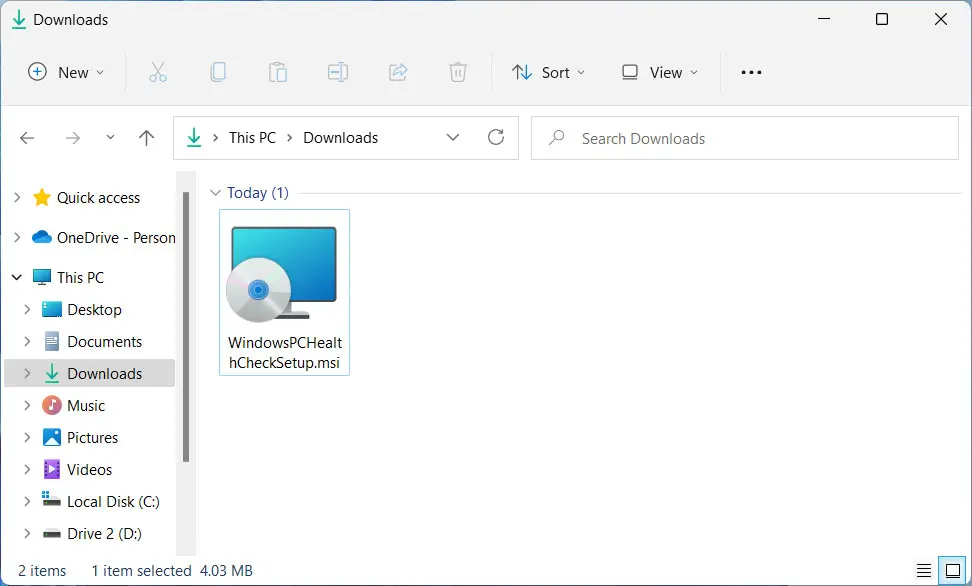Viewport: 972px width, 586px height.
Task: Minimize the Downloads window
Action: coord(824,19)
